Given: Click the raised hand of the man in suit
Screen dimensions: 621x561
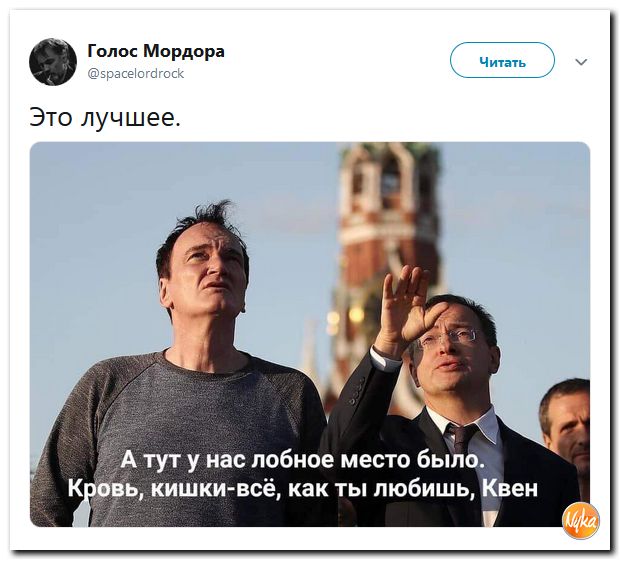Looking at the screenshot, I should 405,304.
